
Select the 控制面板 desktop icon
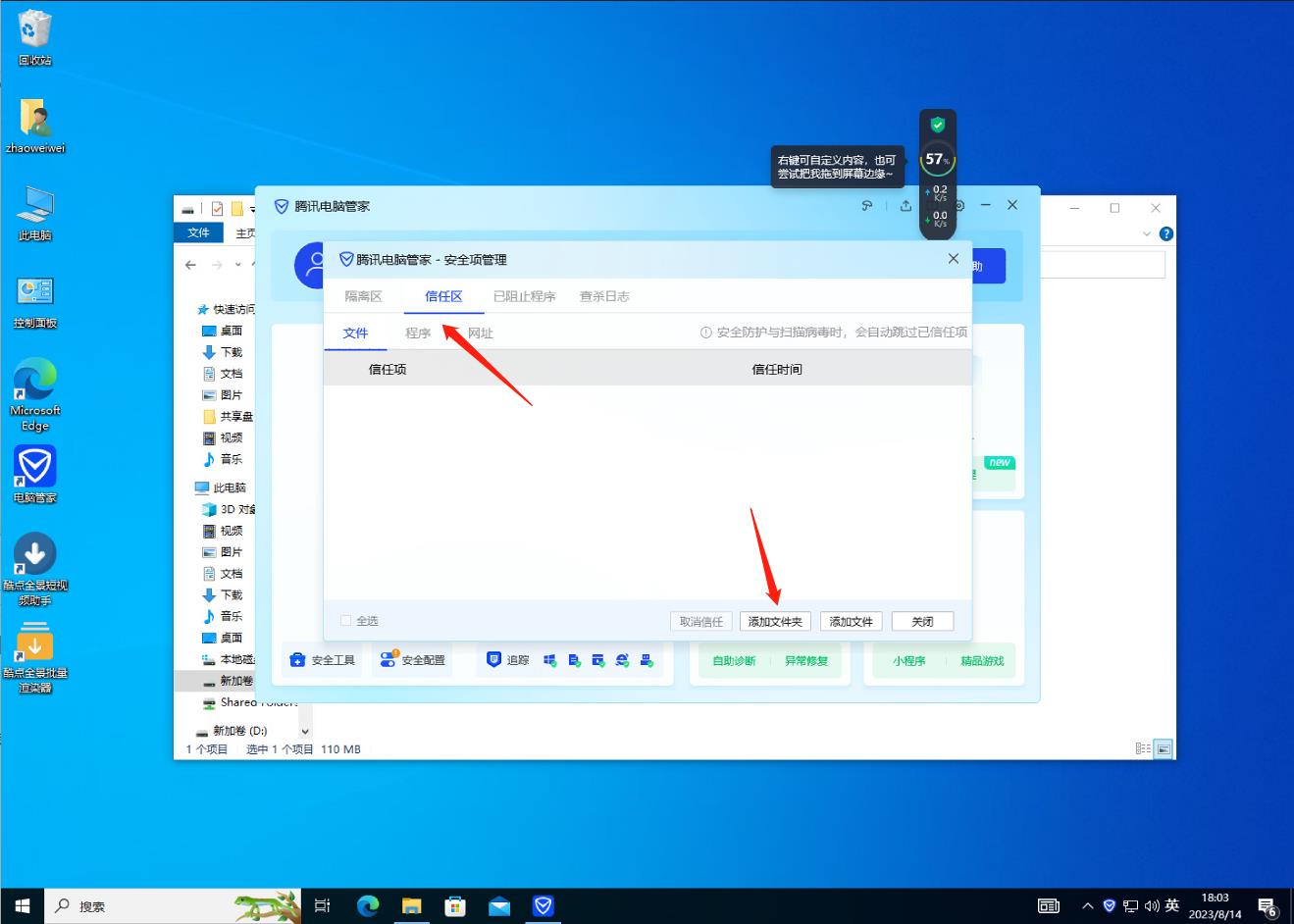point(35,301)
